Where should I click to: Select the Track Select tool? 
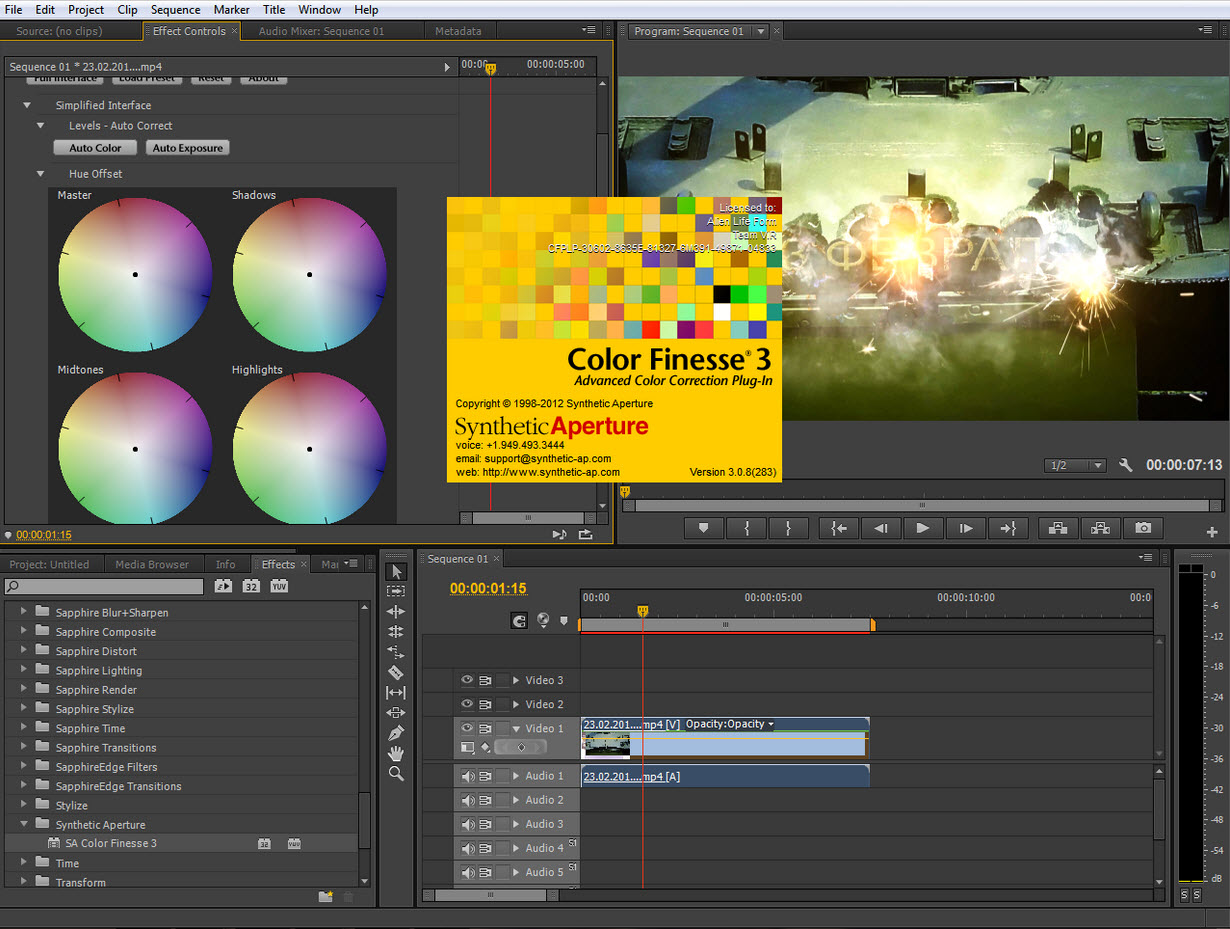396,591
